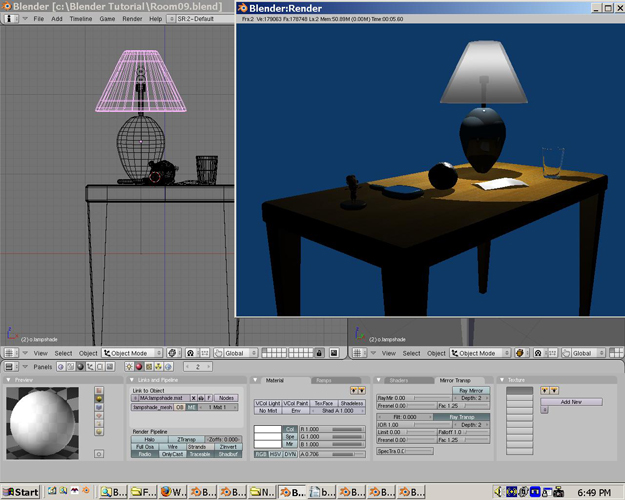Open the Render menu

[x=132, y=19]
